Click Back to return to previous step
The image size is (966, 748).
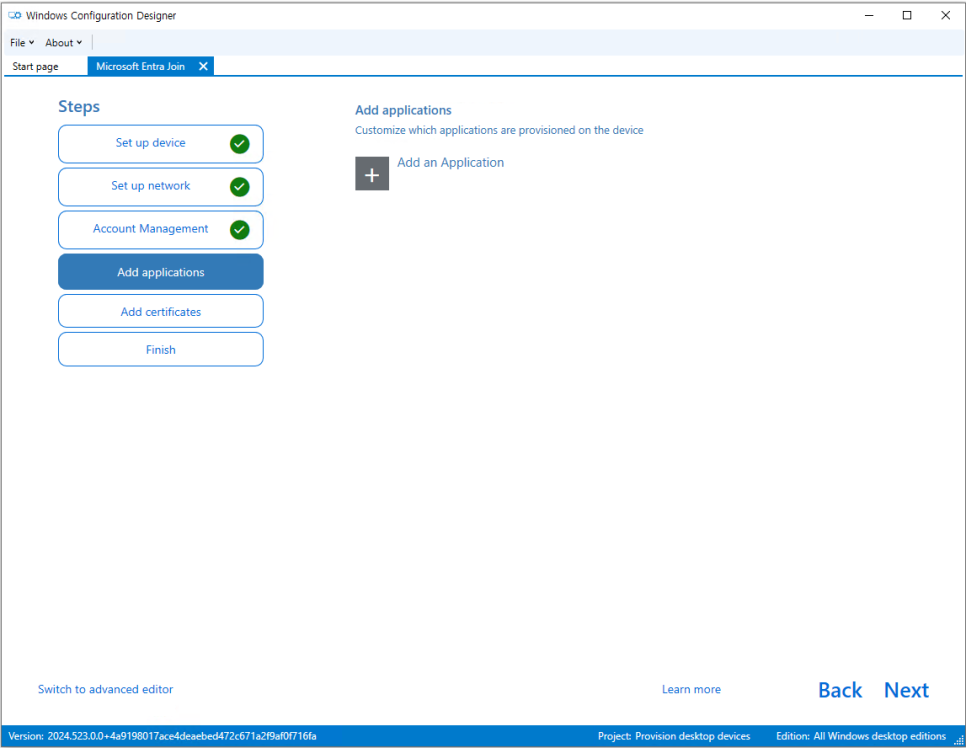(840, 689)
